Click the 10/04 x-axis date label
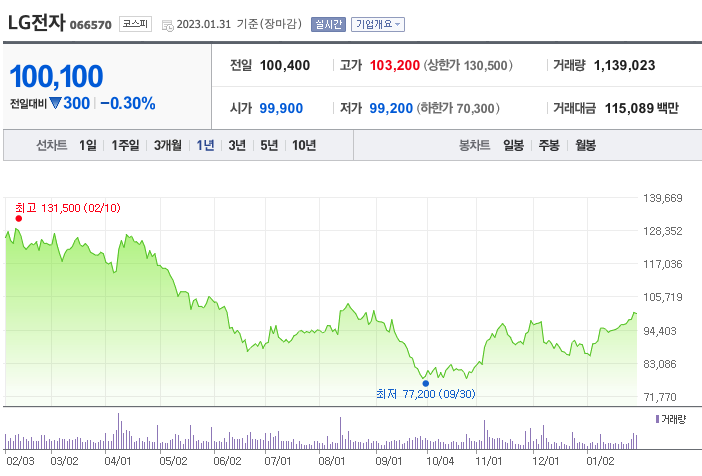The height and width of the screenshot is (476, 702). [440, 461]
